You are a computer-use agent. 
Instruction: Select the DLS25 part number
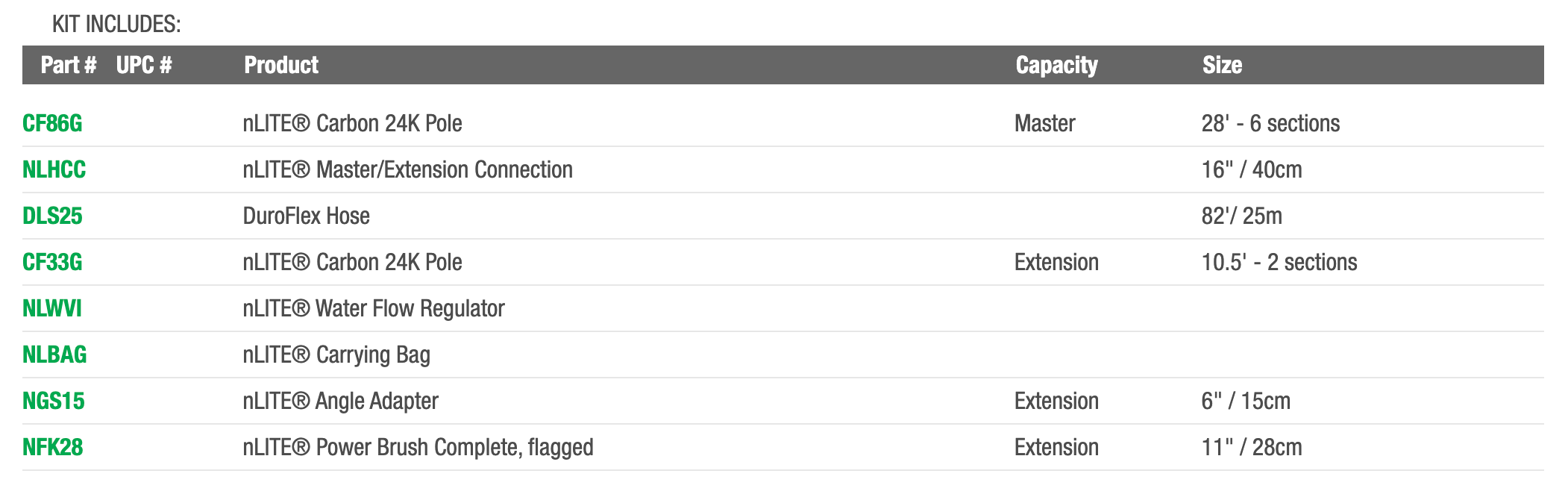tap(52, 216)
